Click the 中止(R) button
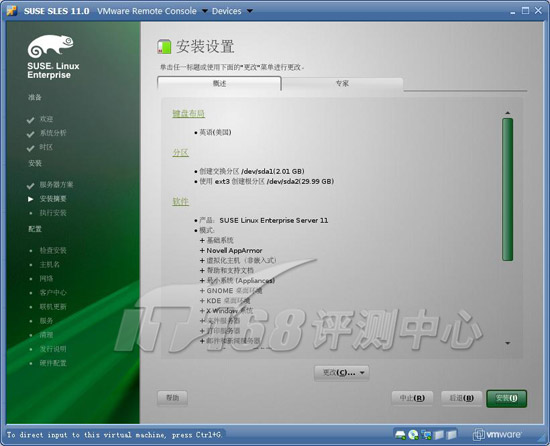This screenshot has width=550, height=446. coord(412,398)
